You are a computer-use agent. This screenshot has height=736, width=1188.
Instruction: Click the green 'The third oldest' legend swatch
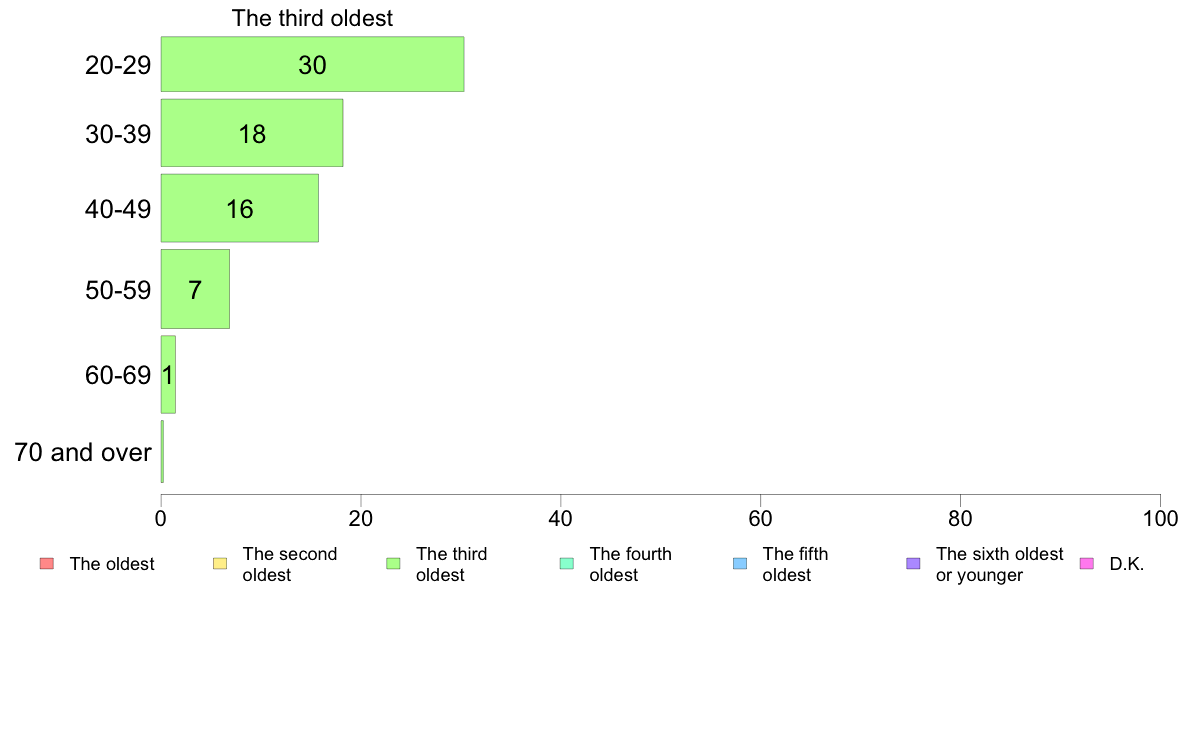pyautogui.click(x=393, y=564)
